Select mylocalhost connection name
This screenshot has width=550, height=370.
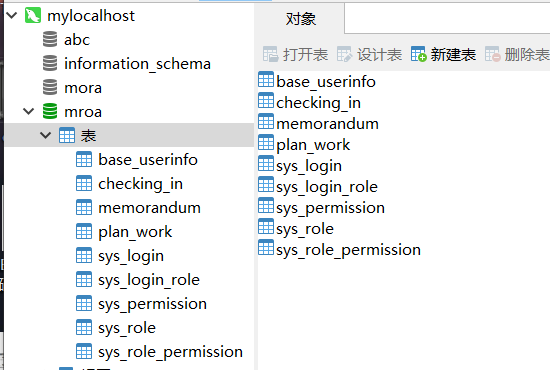(x=91, y=16)
